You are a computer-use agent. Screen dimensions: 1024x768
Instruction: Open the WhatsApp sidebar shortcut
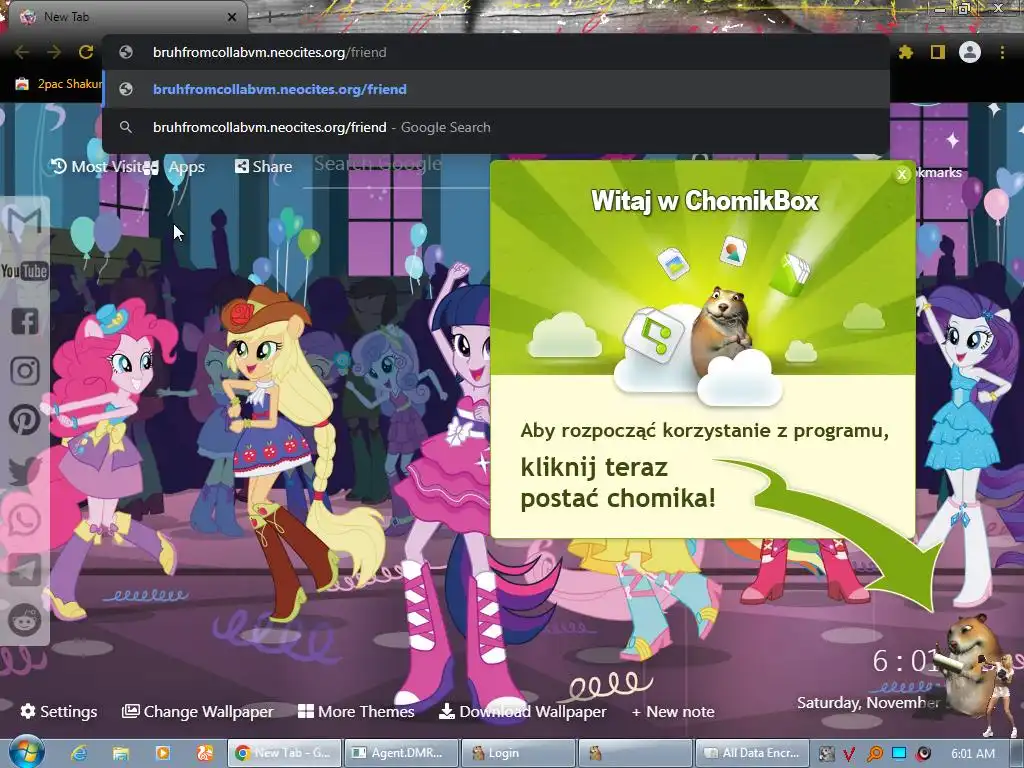click(25, 520)
